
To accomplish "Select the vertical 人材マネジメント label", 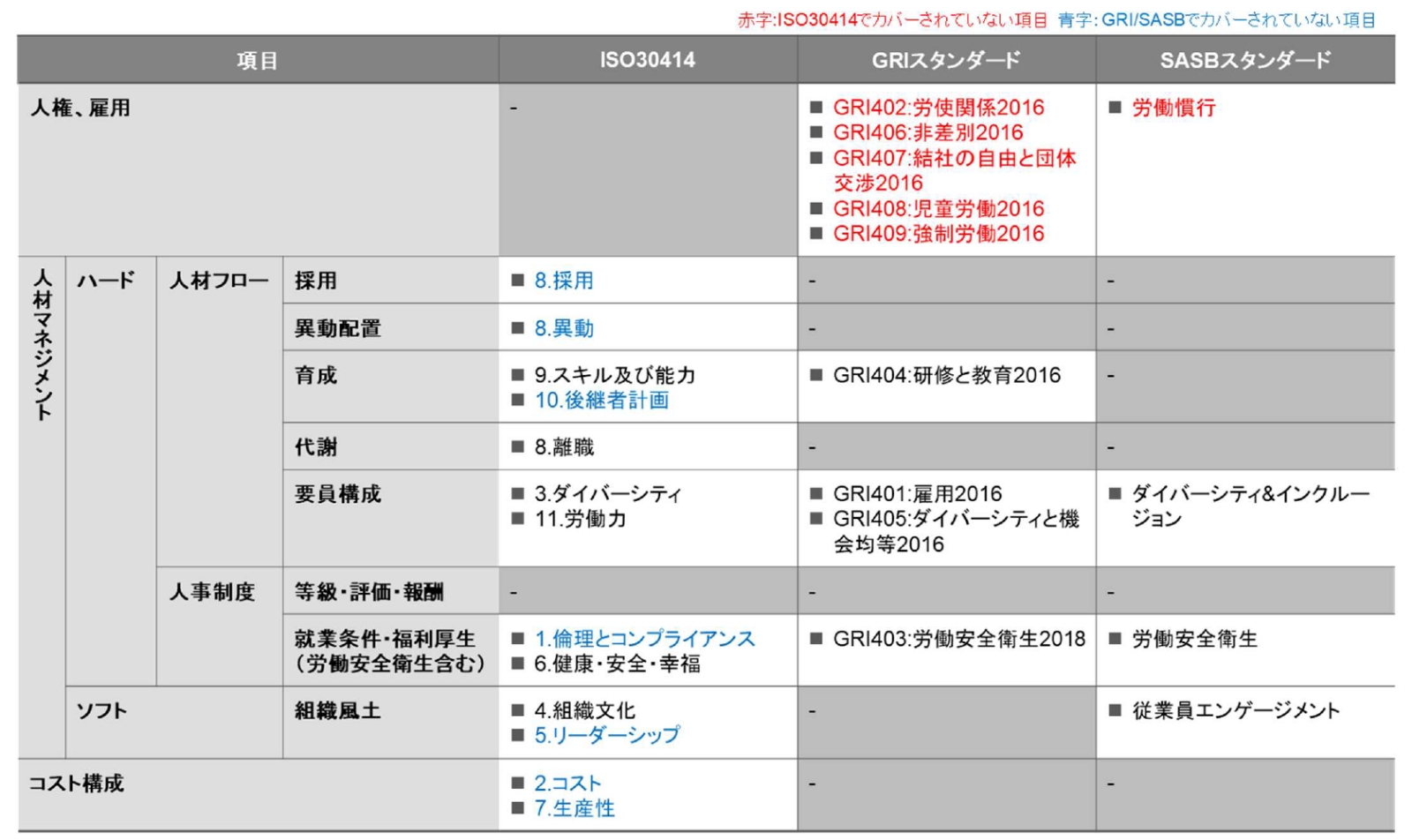I will (42, 344).
